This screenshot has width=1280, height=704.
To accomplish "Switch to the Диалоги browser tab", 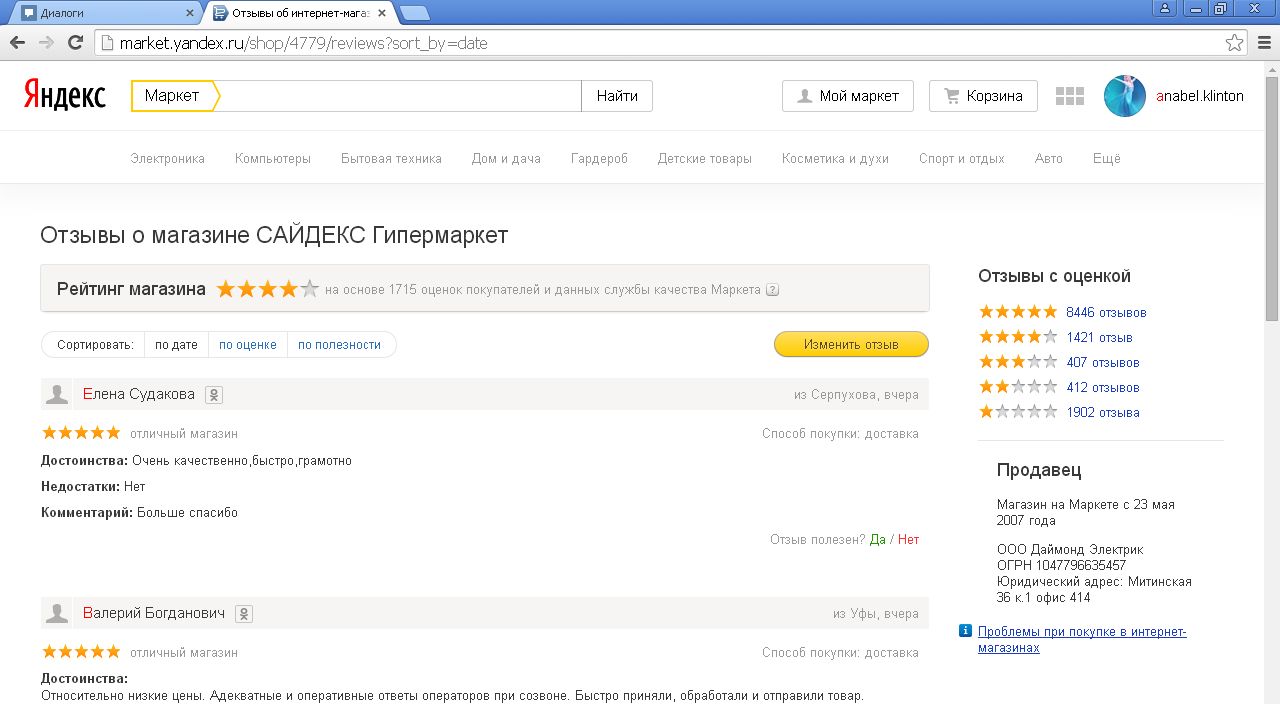I will click(105, 13).
